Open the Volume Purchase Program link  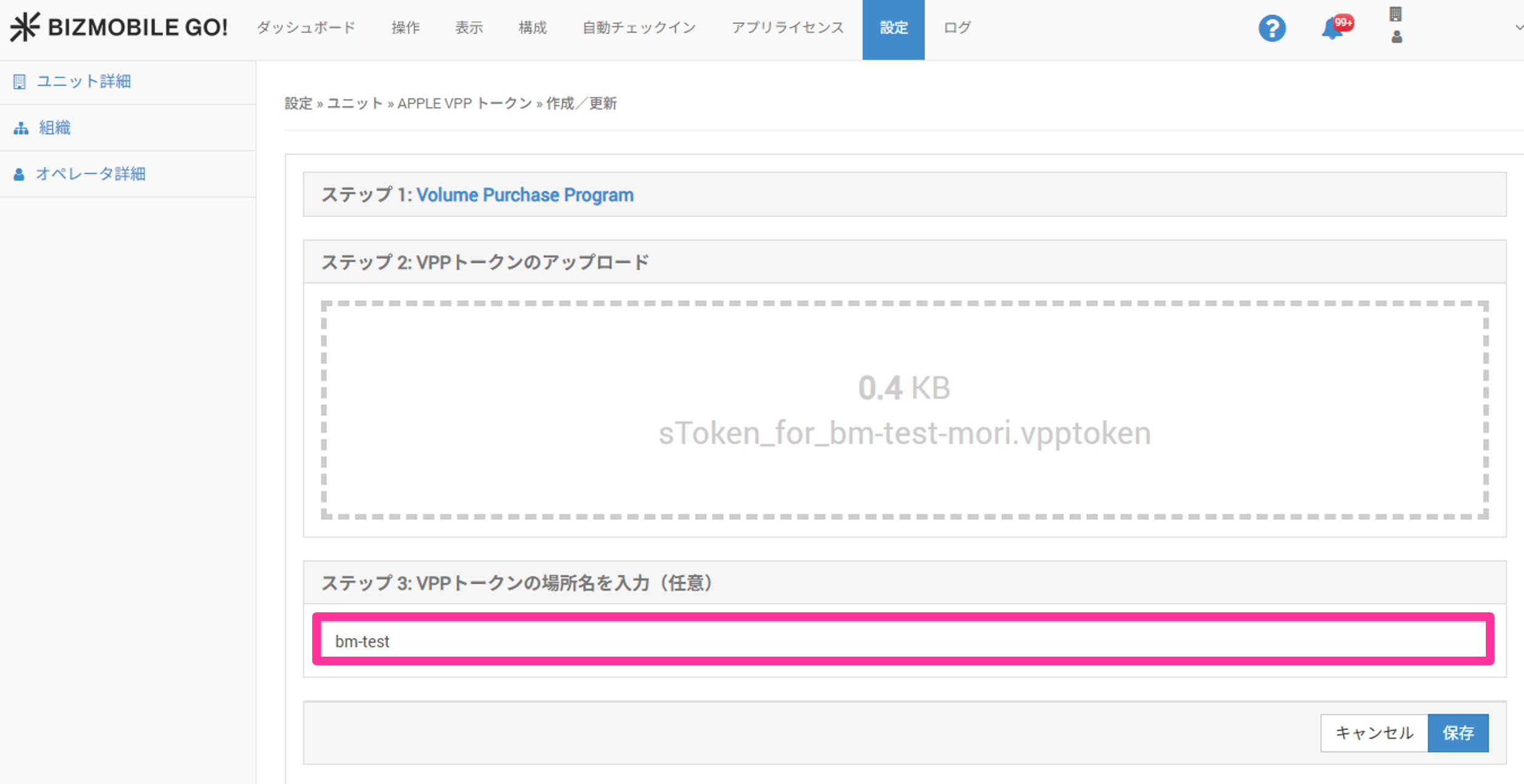point(525,195)
